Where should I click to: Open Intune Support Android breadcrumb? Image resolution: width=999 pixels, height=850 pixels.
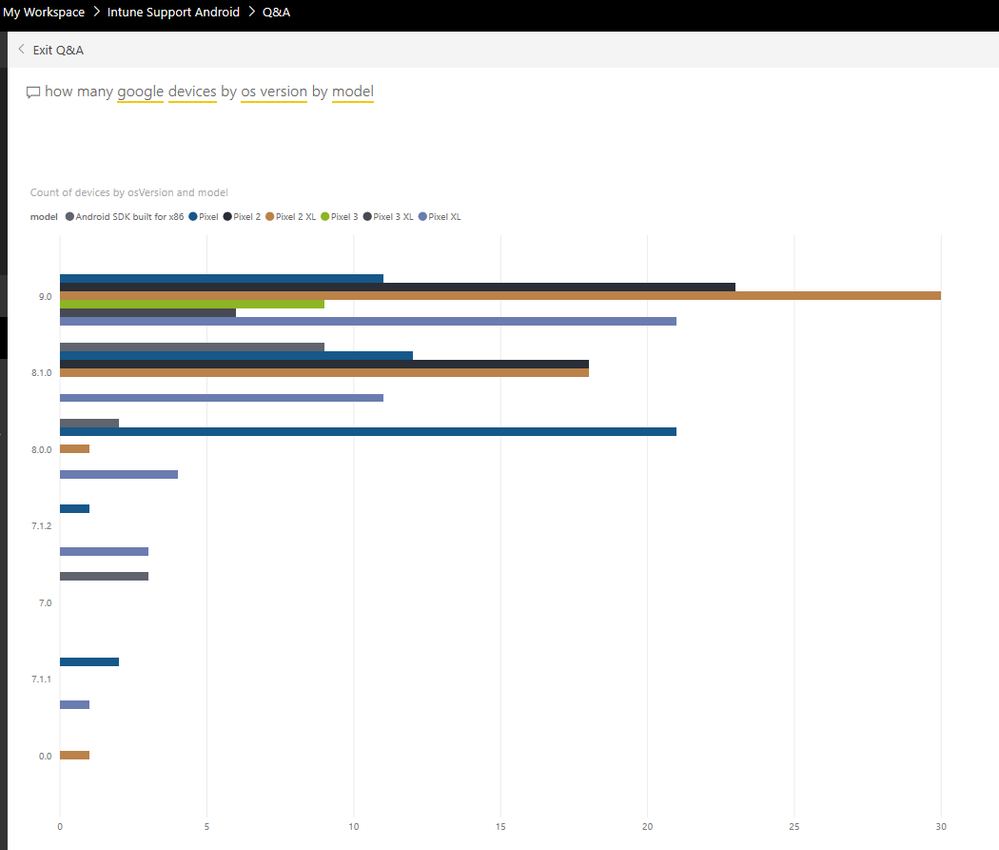click(x=173, y=12)
